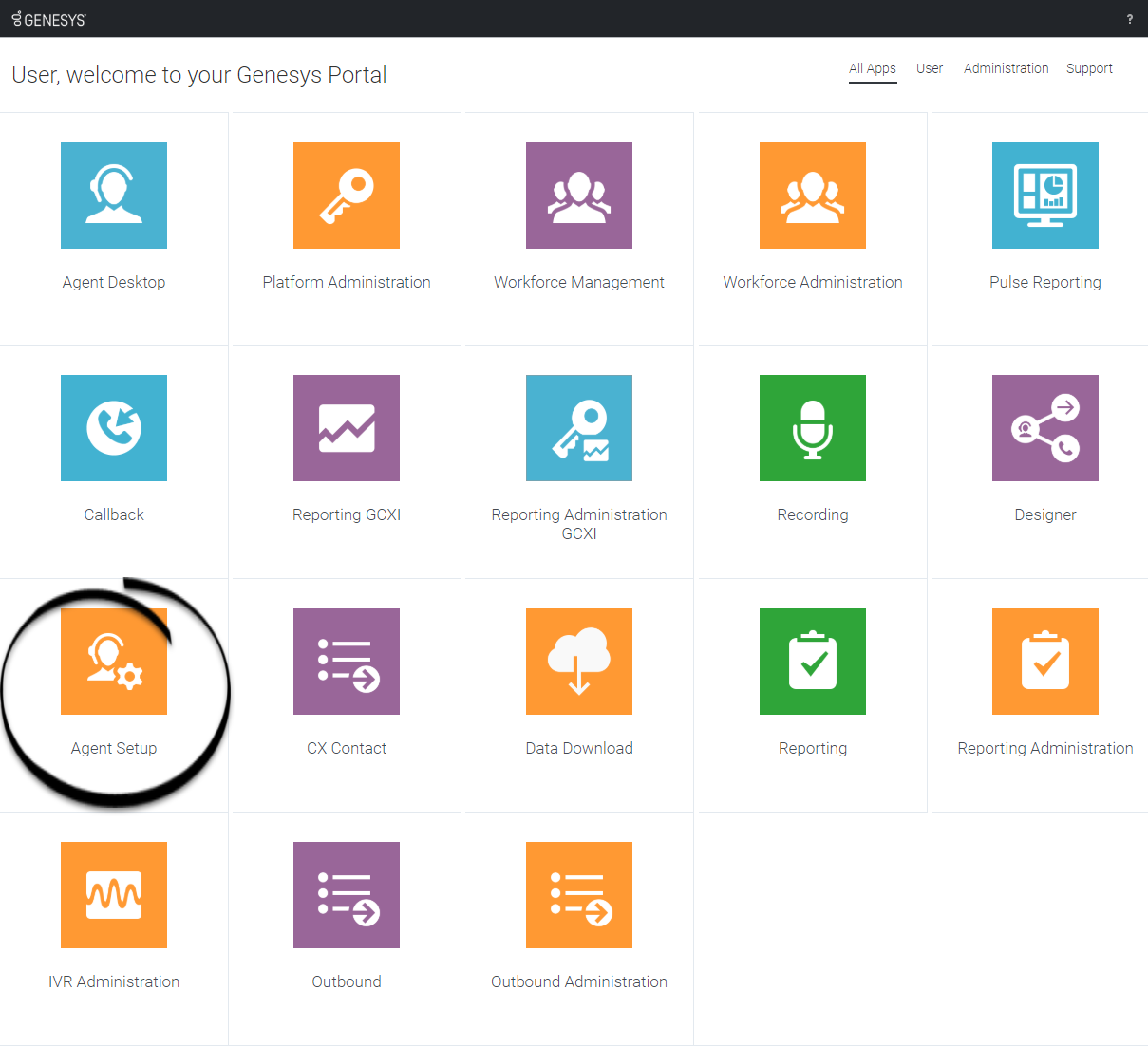Viewport: 1148px width, 1046px height.
Task: Launch the Designer flow icon
Action: click(x=1045, y=428)
